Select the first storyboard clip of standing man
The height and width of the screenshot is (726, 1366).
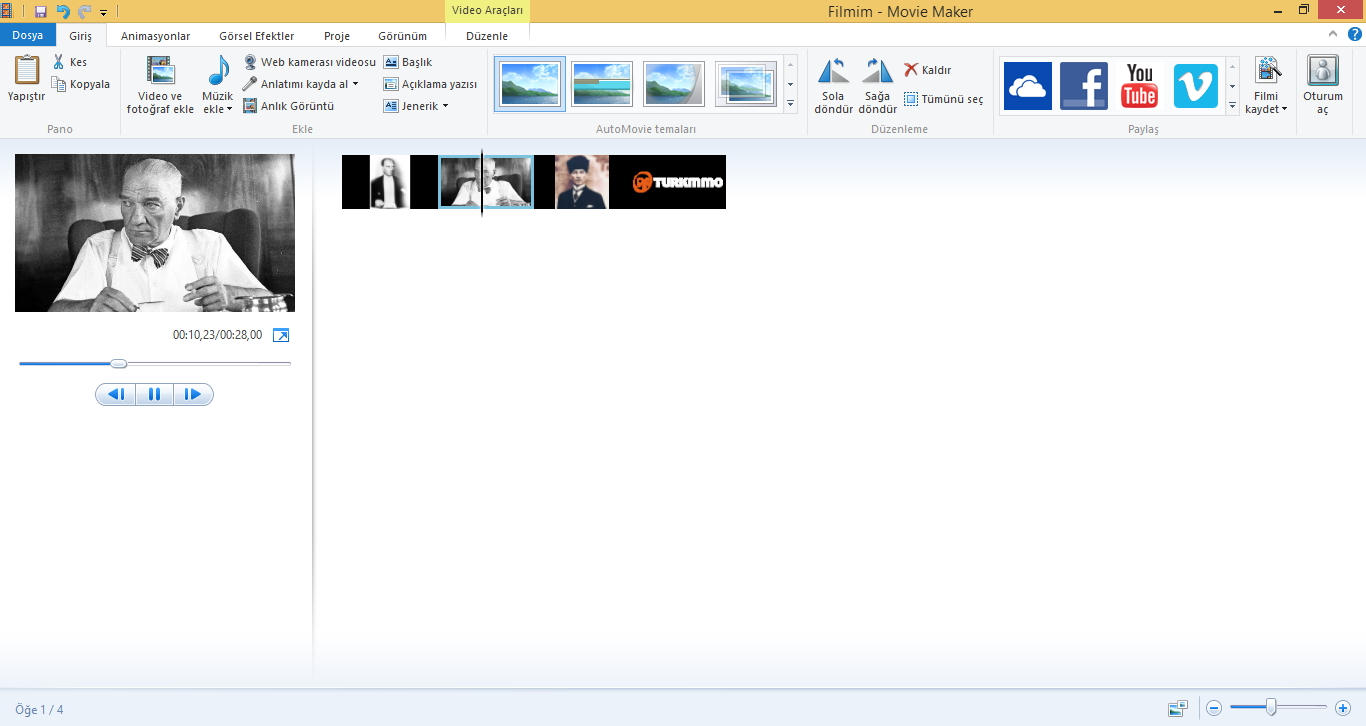coord(390,182)
